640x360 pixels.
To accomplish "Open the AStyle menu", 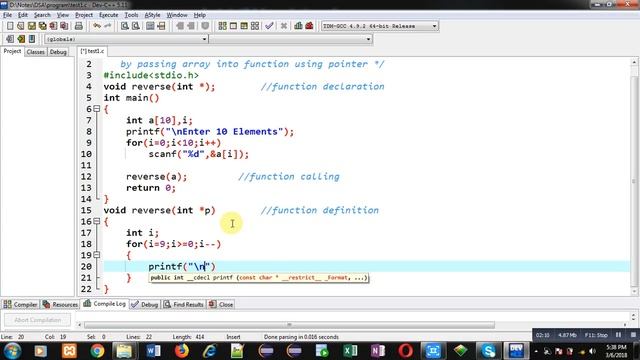I will [152, 15].
